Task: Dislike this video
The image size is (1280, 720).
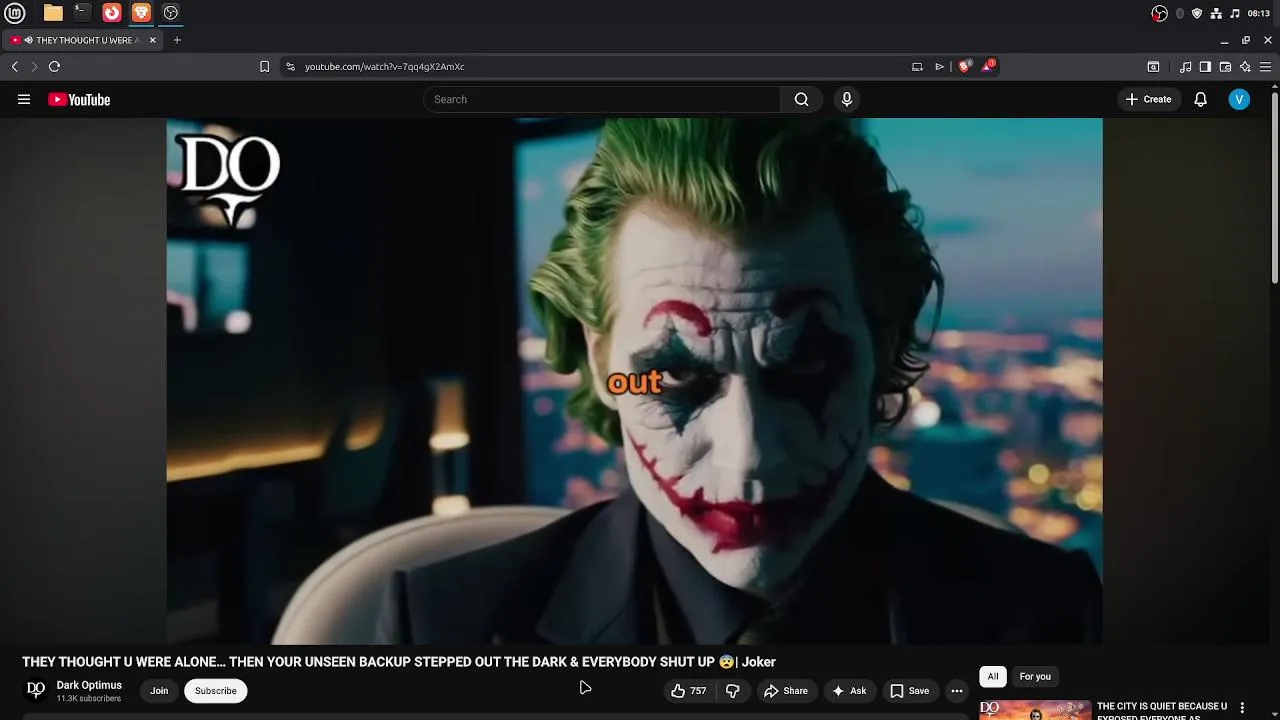Action: click(x=733, y=691)
